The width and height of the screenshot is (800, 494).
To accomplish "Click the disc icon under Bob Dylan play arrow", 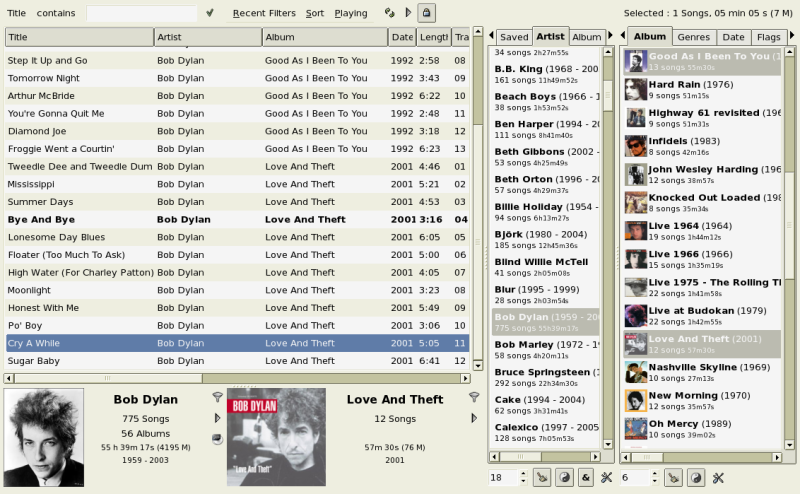I will coord(217,439).
